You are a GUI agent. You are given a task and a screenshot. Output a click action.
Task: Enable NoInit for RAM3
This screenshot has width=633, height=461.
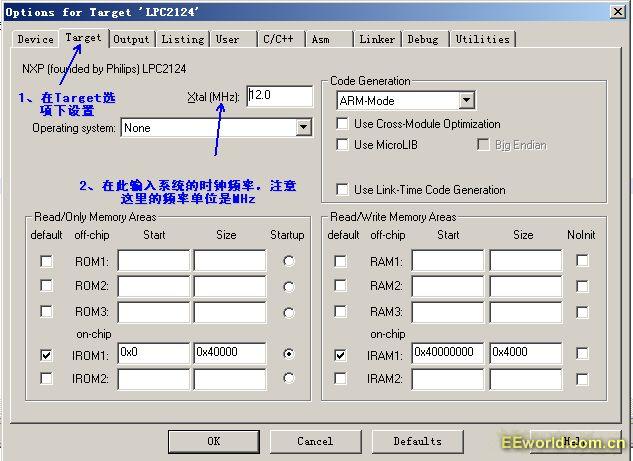point(582,312)
